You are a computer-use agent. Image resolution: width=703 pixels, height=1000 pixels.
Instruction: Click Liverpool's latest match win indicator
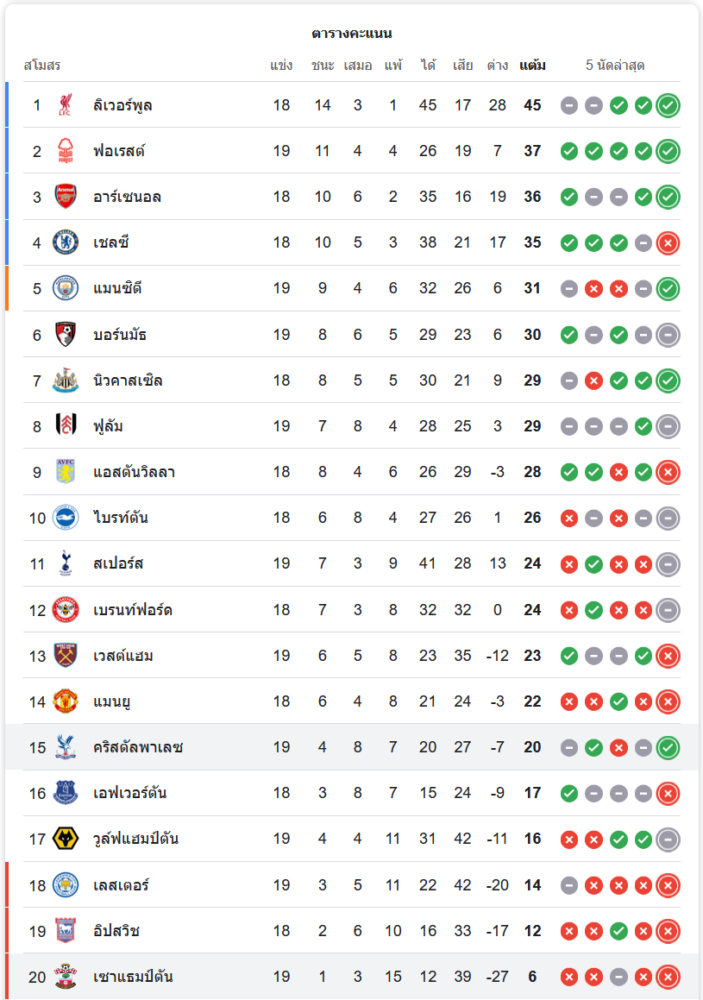point(668,105)
